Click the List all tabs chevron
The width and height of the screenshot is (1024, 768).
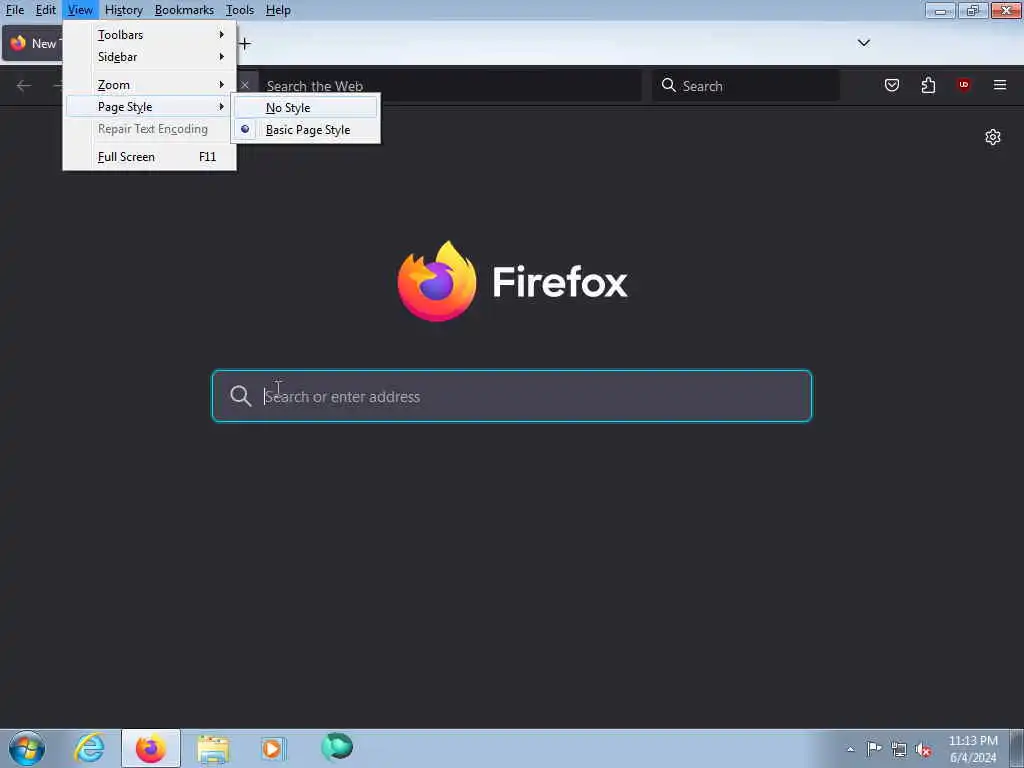click(863, 43)
